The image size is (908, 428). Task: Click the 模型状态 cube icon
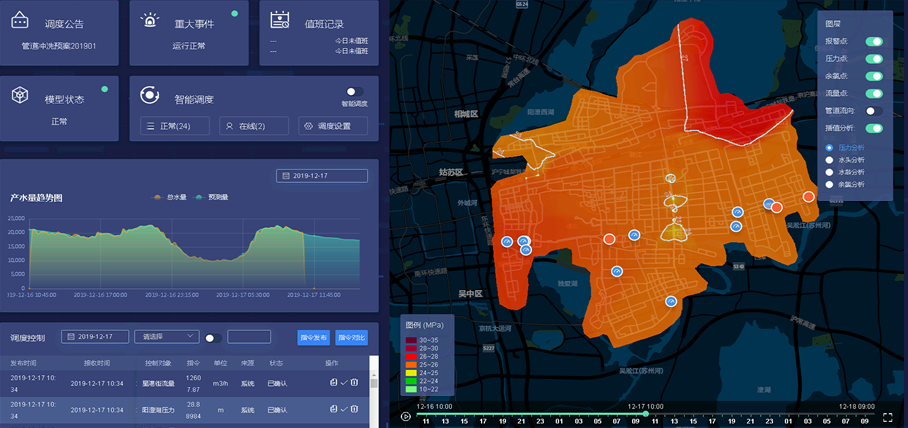coord(20,95)
